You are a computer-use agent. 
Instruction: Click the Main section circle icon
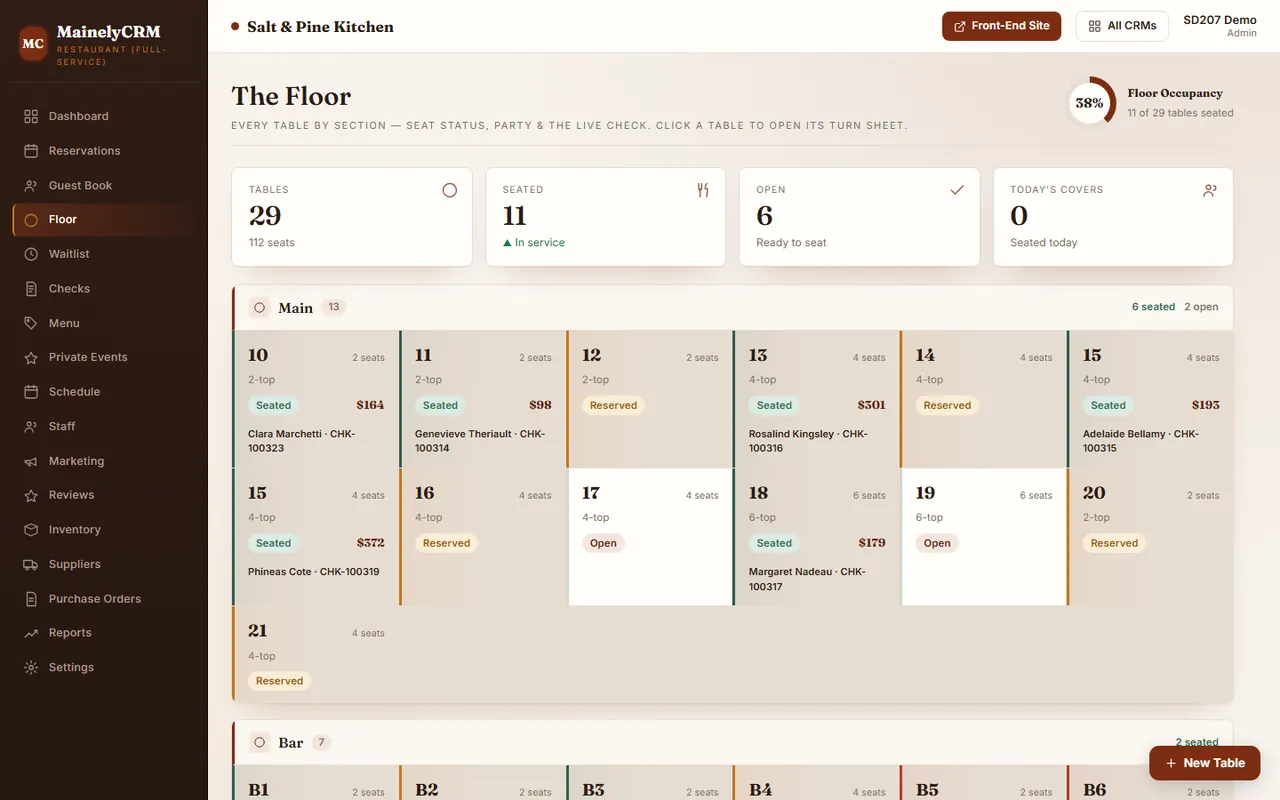[x=259, y=308]
